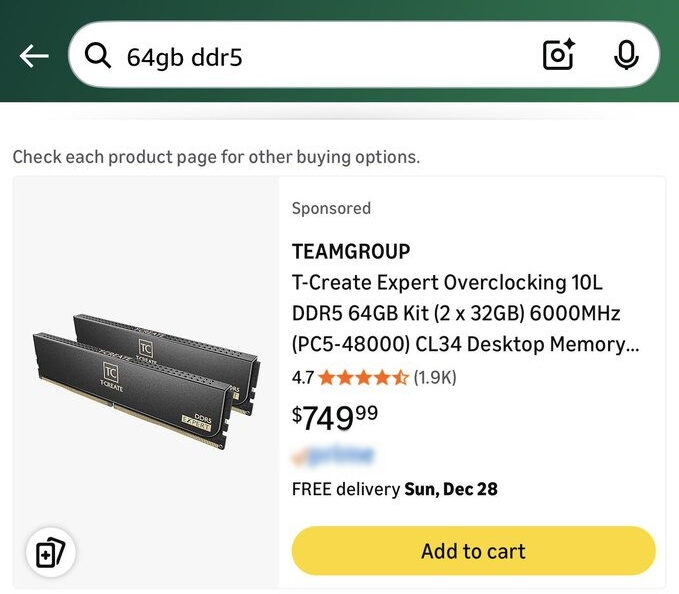Viewport: 679px width, 594px height.
Task: Open the T-Create Expert Overclocking product title
Action: [x=465, y=314]
